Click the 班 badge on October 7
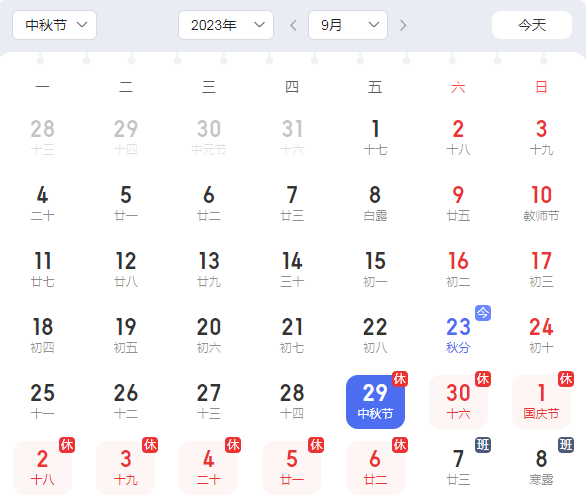 (x=483, y=445)
